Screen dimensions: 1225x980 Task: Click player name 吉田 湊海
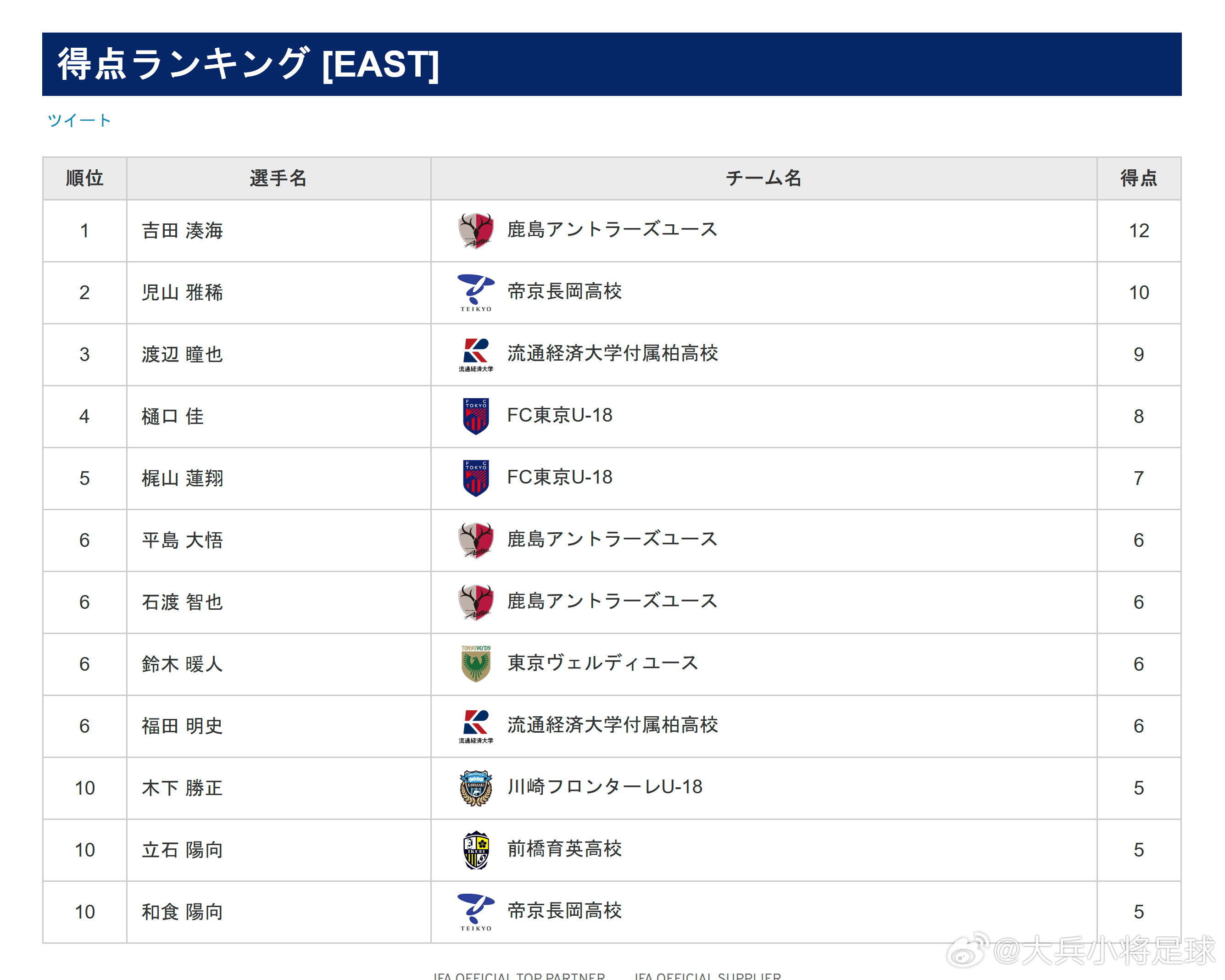pos(182,231)
